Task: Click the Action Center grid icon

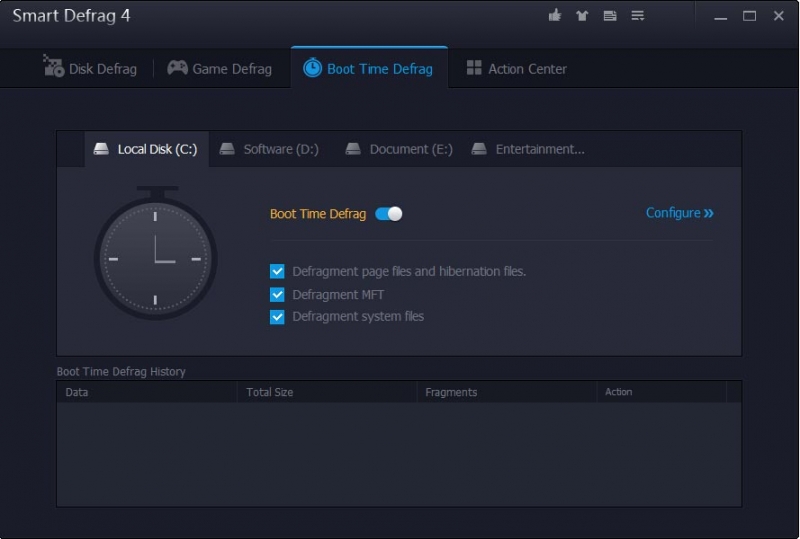Action: (473, 67)
